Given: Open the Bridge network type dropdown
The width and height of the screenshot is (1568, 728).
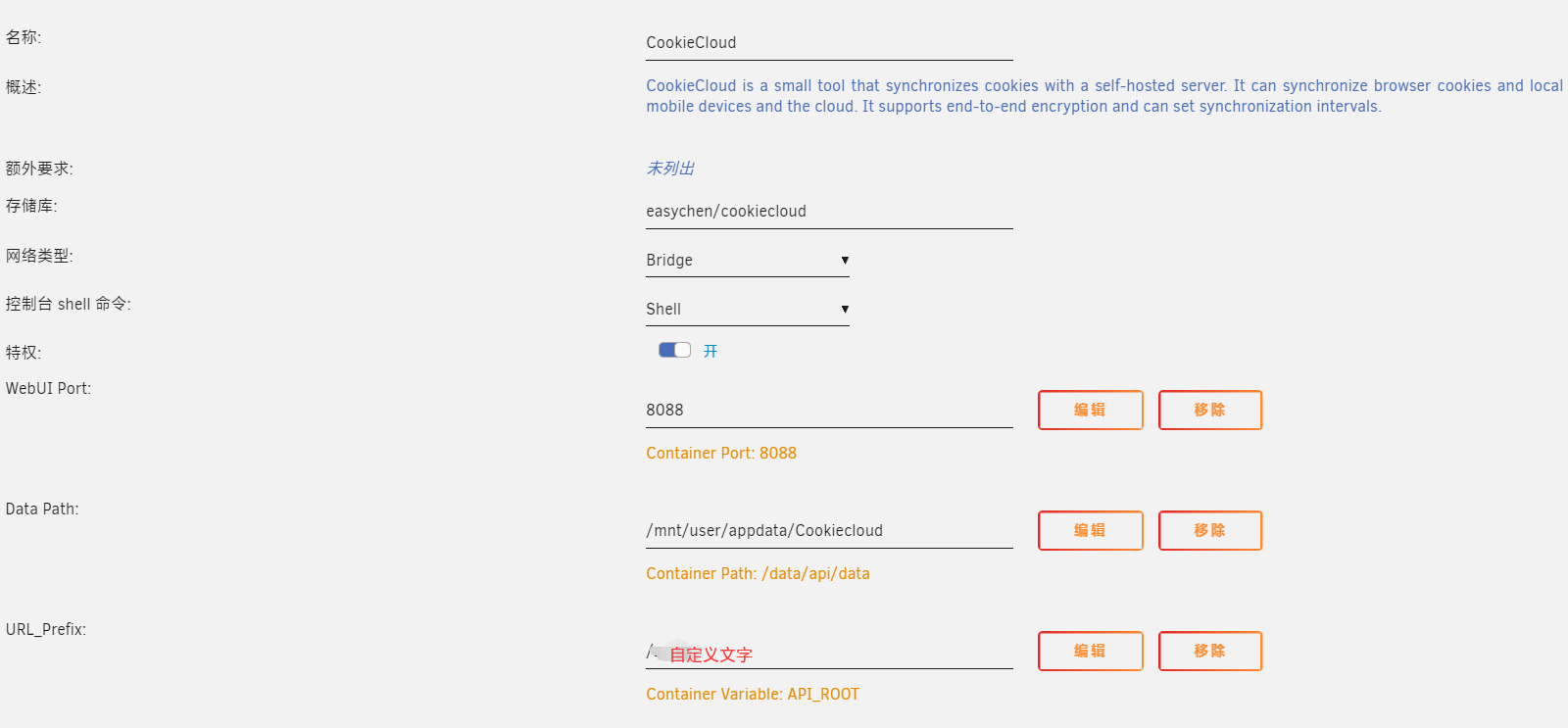Looking at the screenshot, I should click(748, 261).
